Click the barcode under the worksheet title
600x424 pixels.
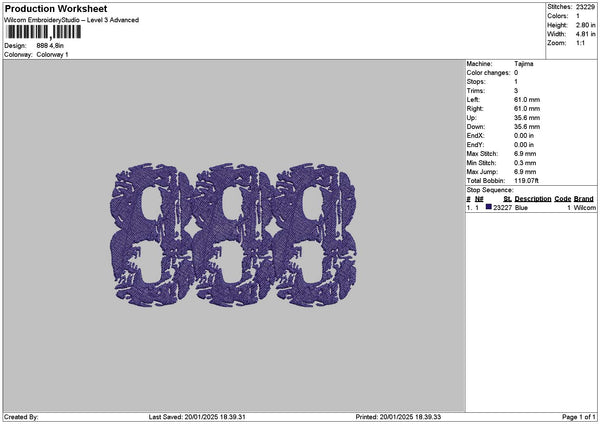pyautogui.click(x=43, y=33)
